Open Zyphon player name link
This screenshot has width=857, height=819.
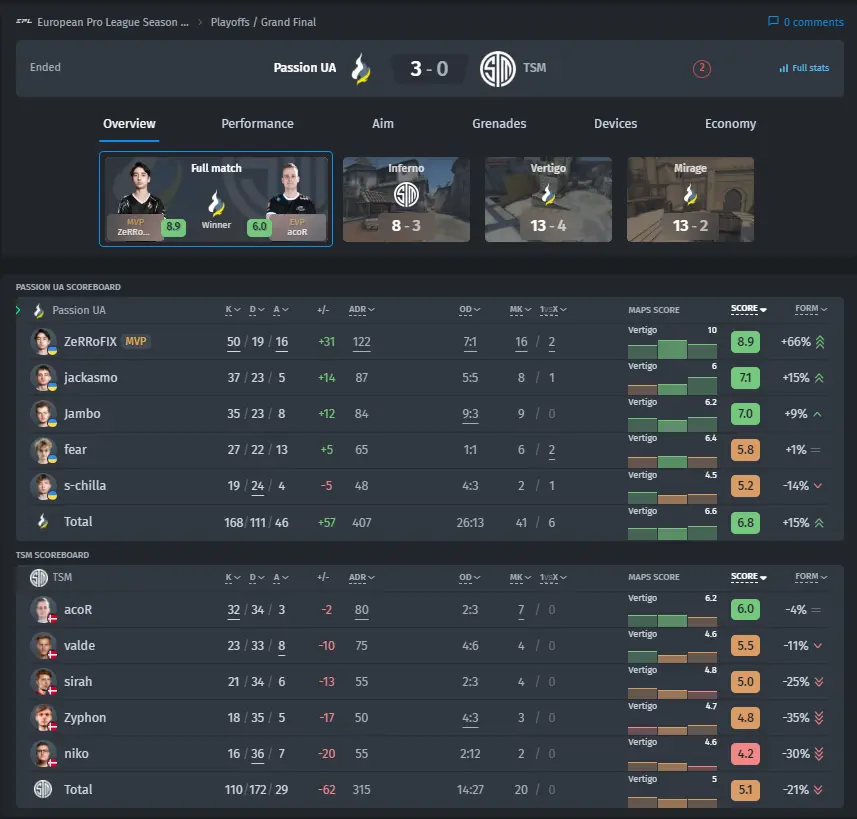(x=85, y=718)
